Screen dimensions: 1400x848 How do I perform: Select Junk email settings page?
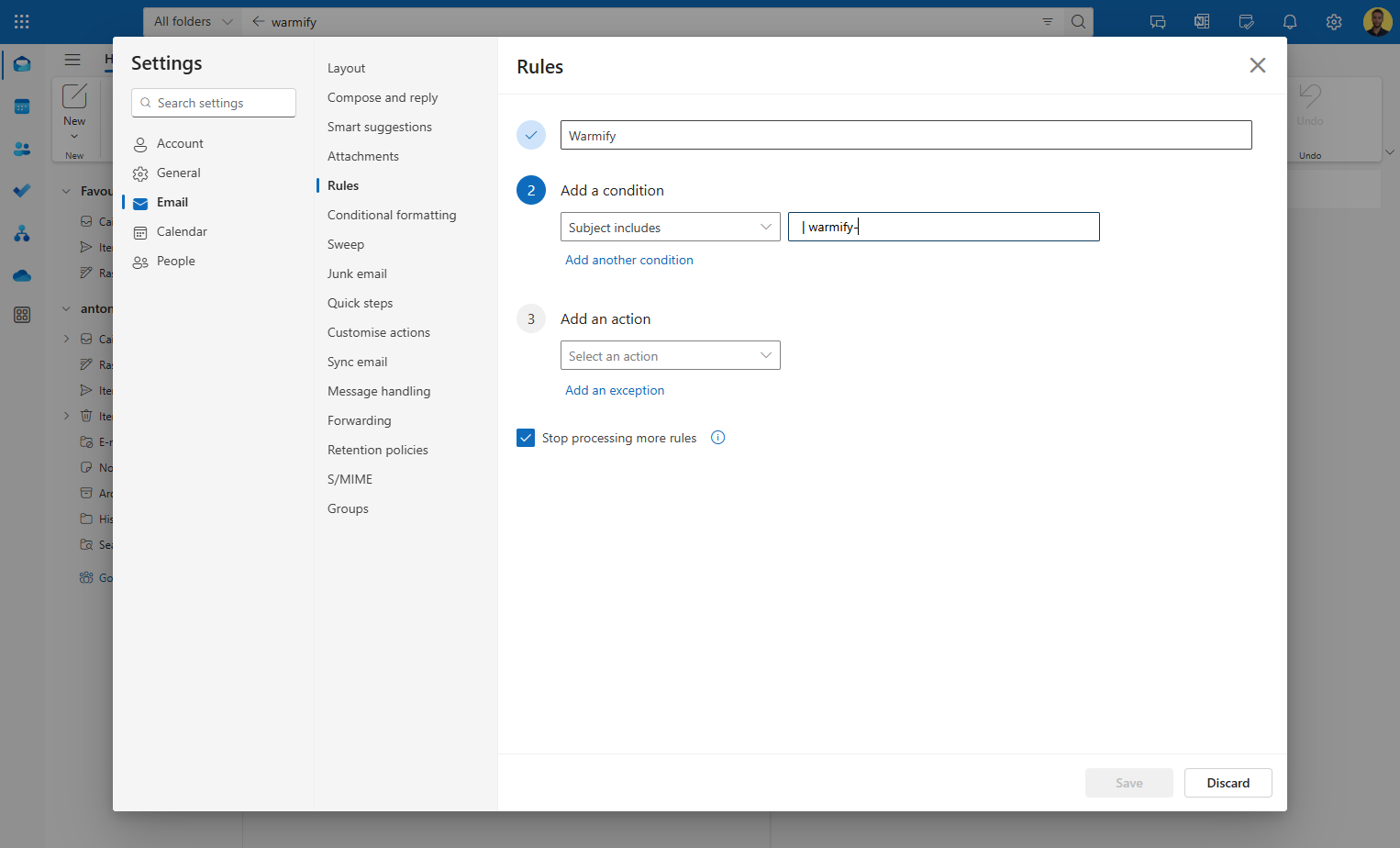pos(357,273)
